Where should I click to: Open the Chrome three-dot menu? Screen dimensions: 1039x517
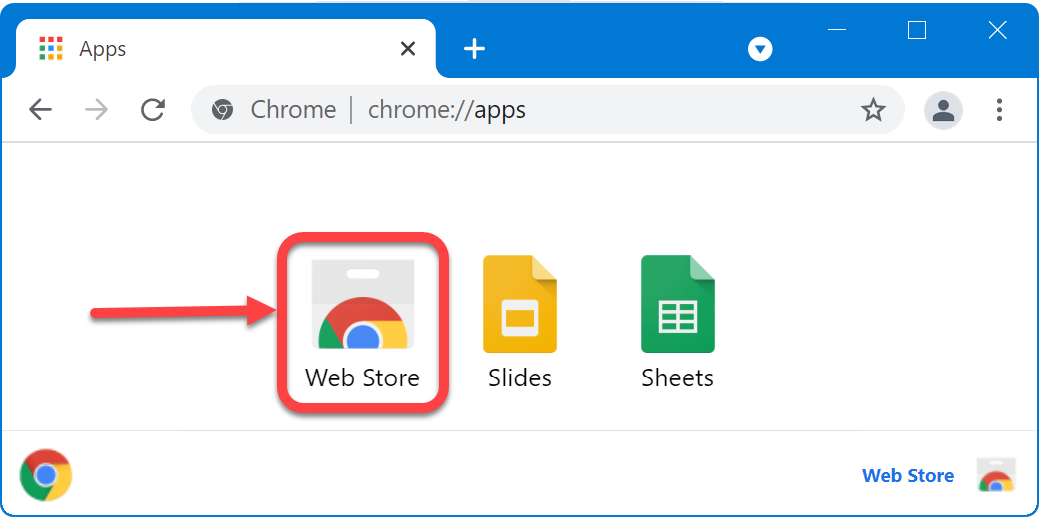tap(1000, 110)
